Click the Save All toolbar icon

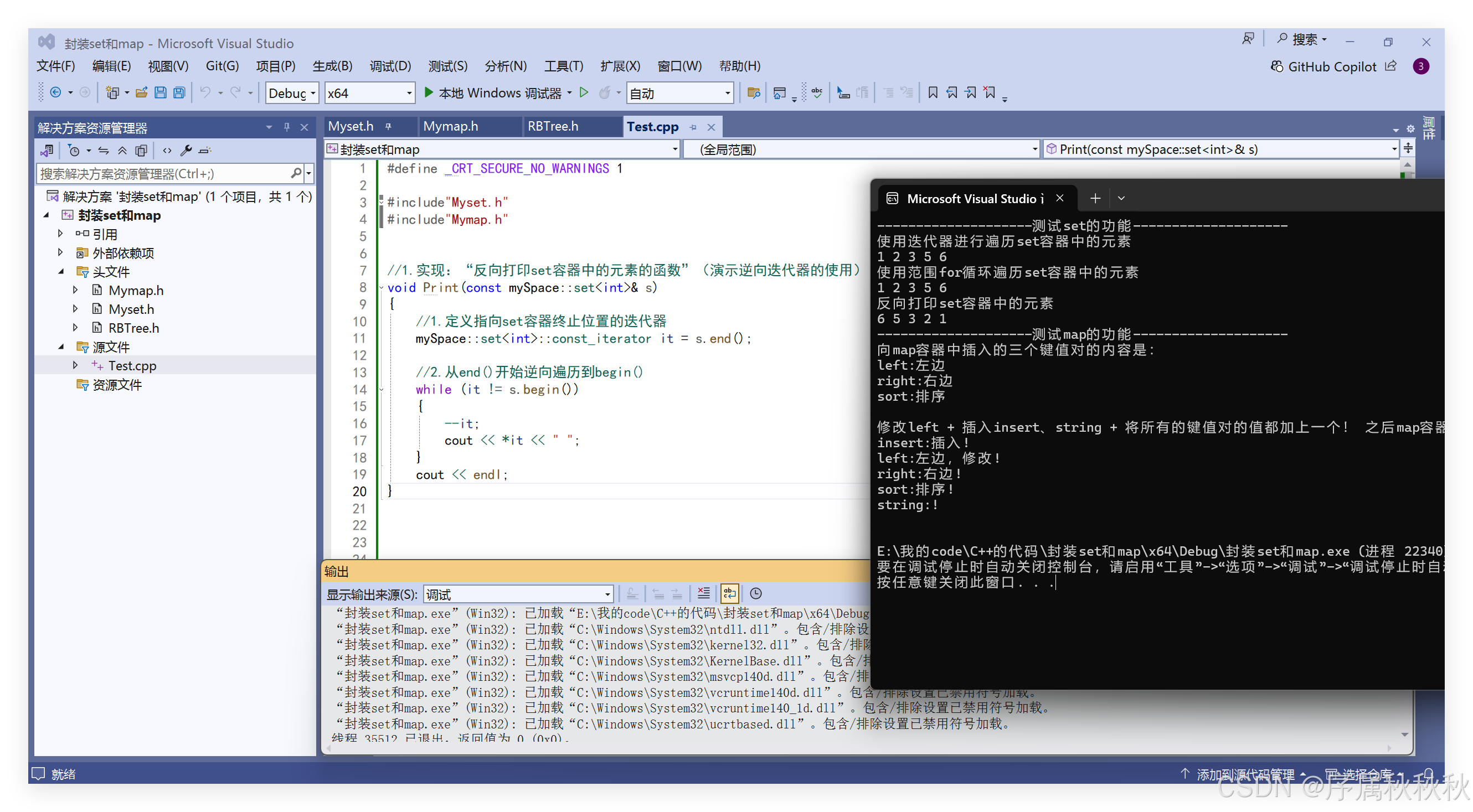click(x=179, y=92)
